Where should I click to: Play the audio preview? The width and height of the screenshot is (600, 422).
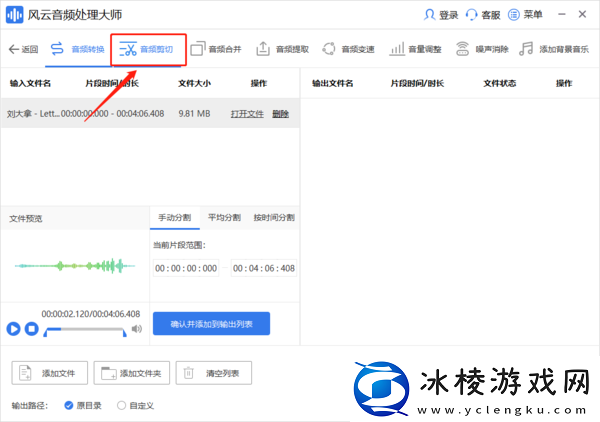(13, 329)
